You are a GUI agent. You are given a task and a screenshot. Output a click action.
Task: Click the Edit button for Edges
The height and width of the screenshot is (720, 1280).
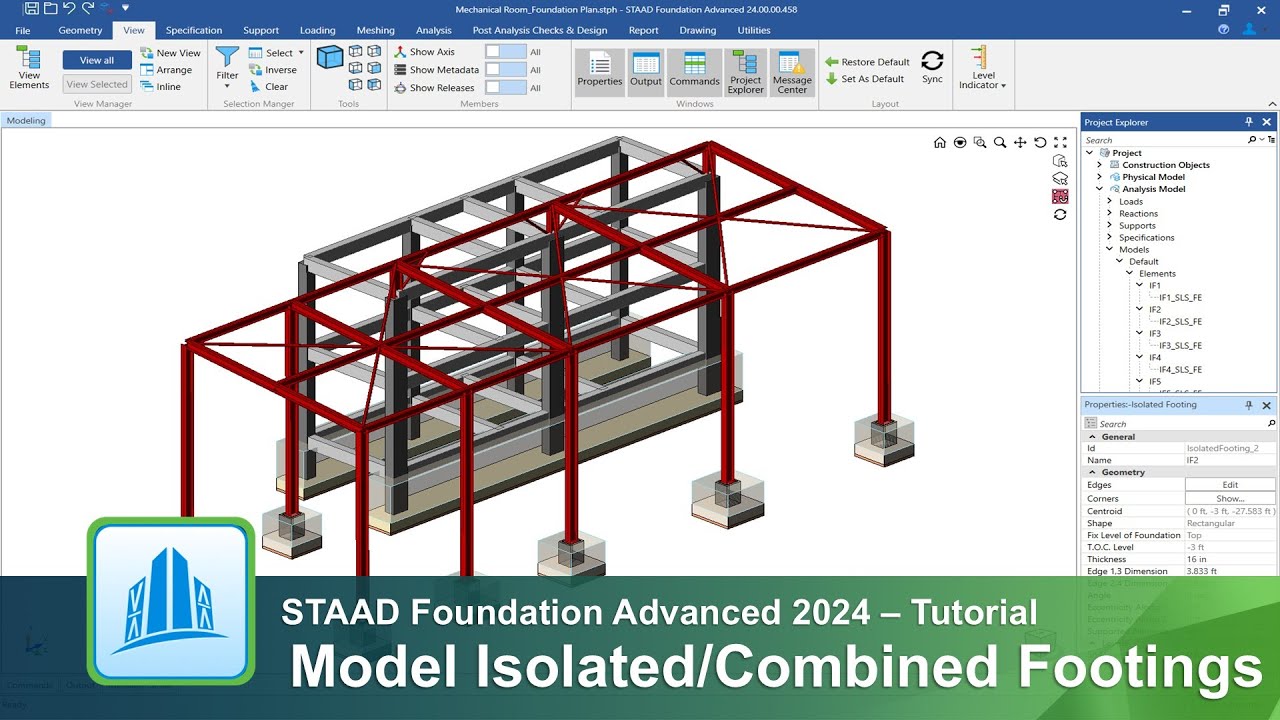[1230, 485]
